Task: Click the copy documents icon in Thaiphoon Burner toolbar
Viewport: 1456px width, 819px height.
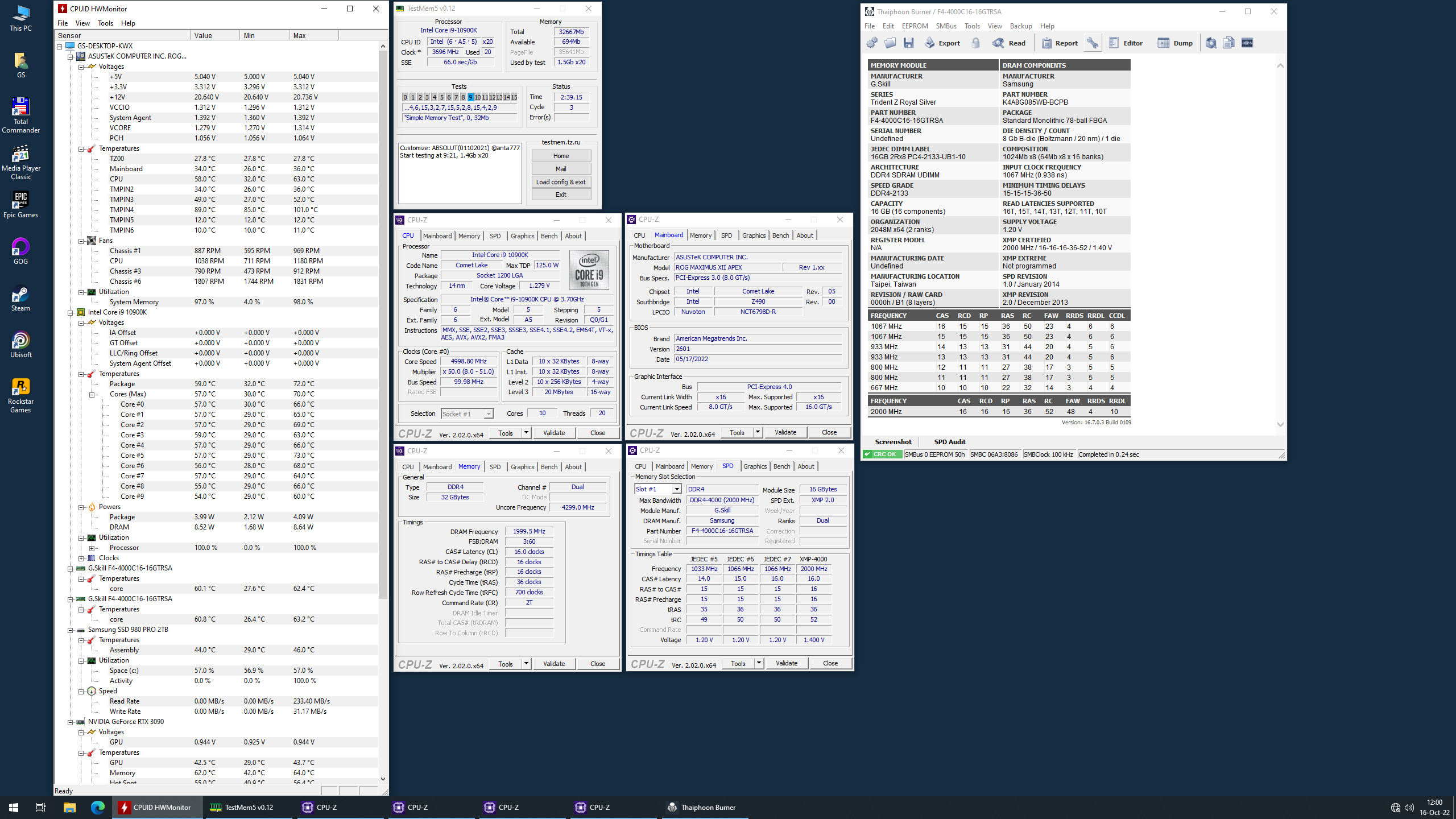Action: coord(1229,43)
